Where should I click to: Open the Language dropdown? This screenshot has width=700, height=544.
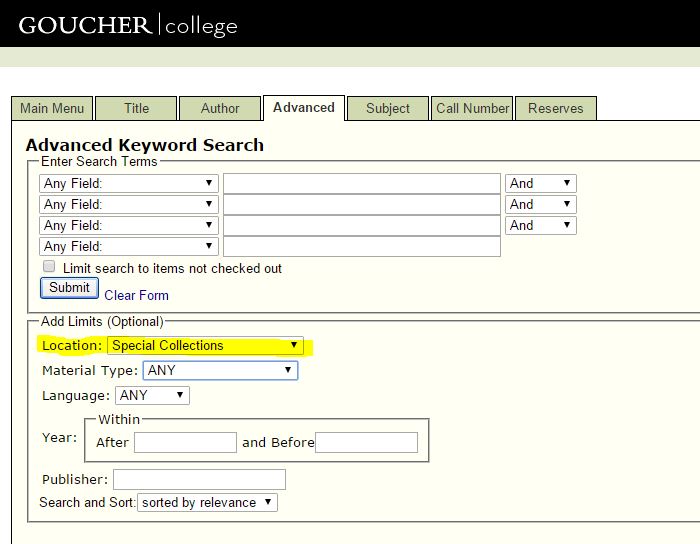[x=152, y=395]
